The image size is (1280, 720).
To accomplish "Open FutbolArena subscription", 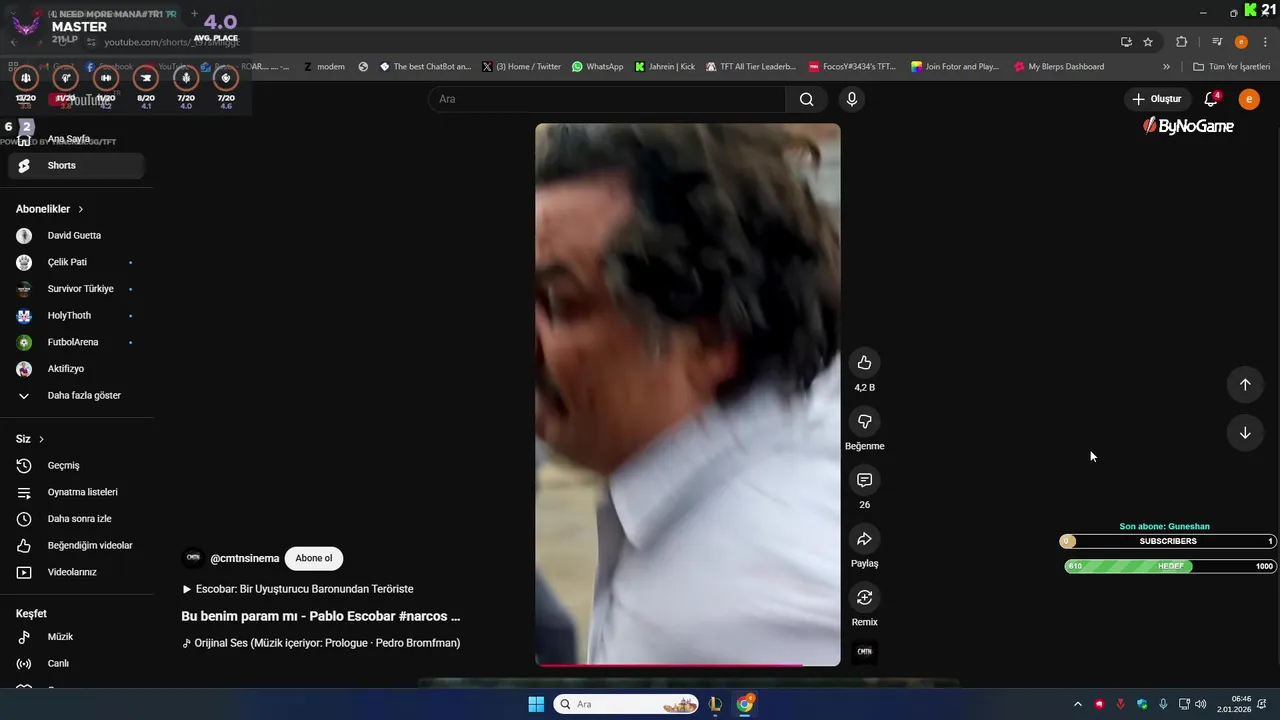I will tap(76, 342).
